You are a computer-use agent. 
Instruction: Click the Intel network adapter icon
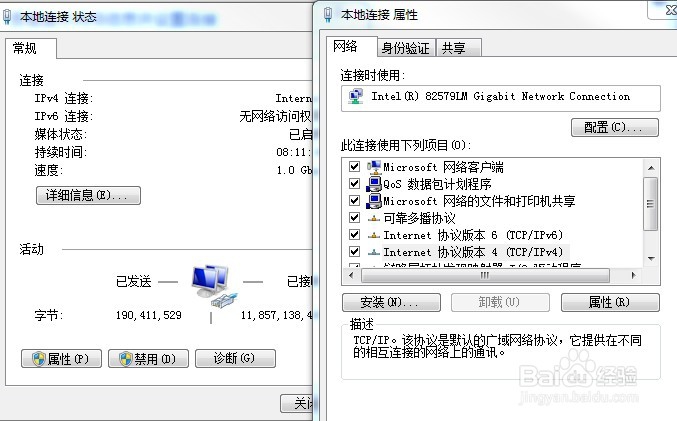[356, 96]
